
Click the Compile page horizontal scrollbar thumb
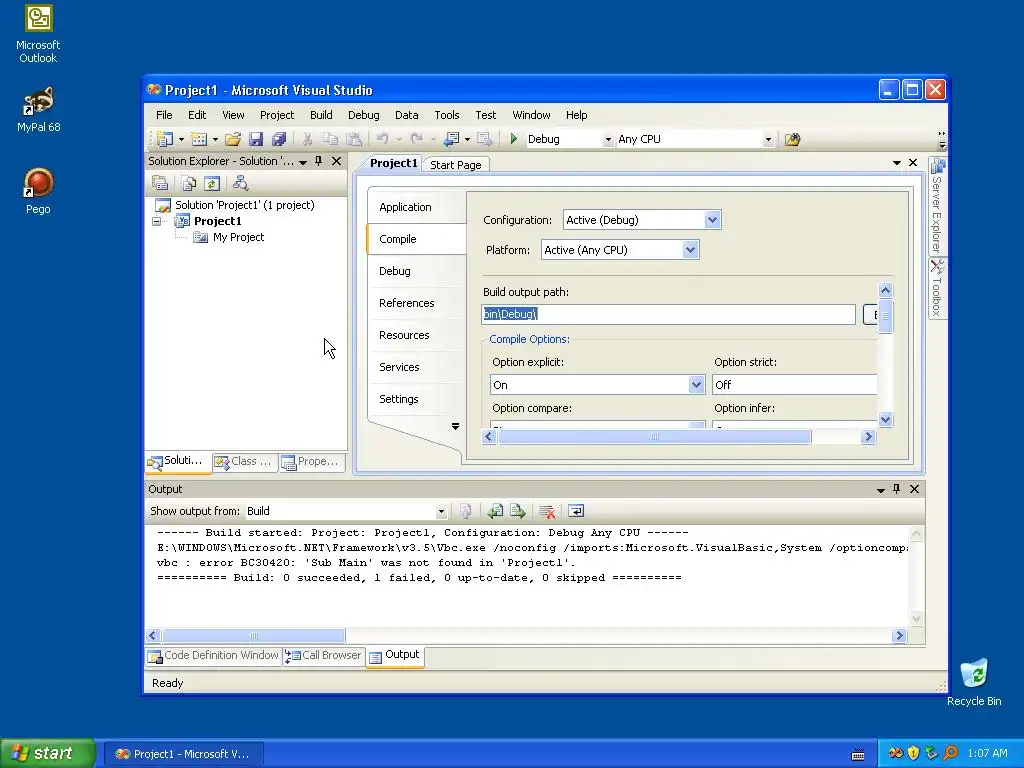pos(654,437)
